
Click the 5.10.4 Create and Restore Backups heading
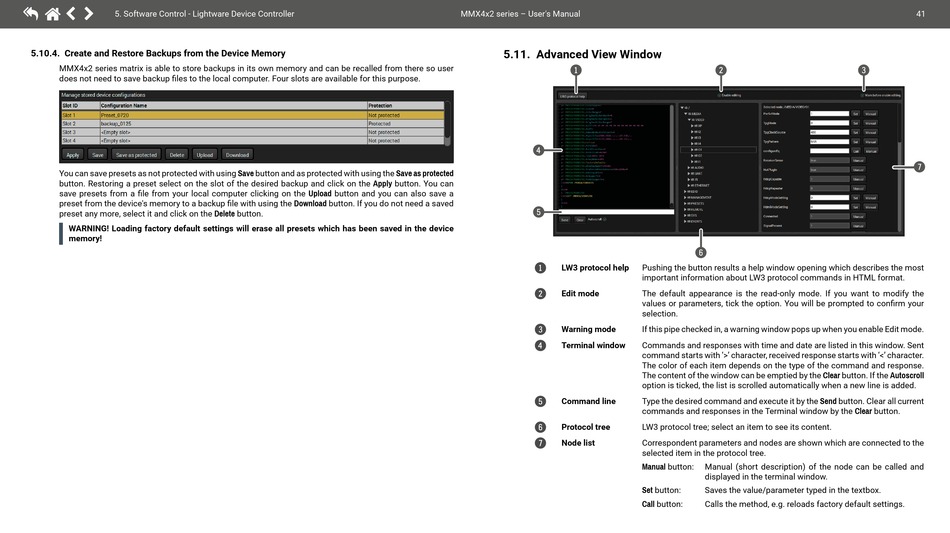(158, 53)
